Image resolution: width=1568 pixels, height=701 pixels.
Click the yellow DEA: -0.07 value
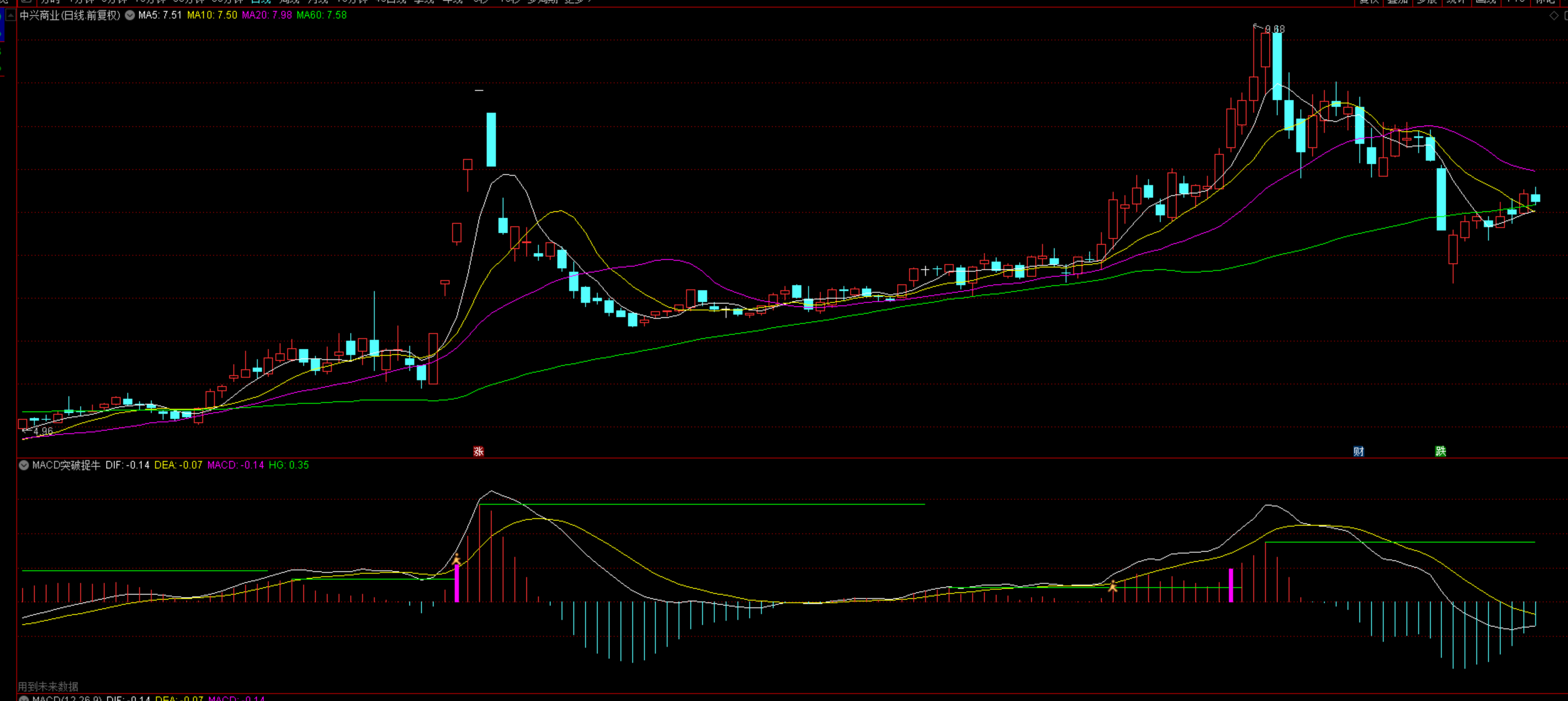[178, 465]
